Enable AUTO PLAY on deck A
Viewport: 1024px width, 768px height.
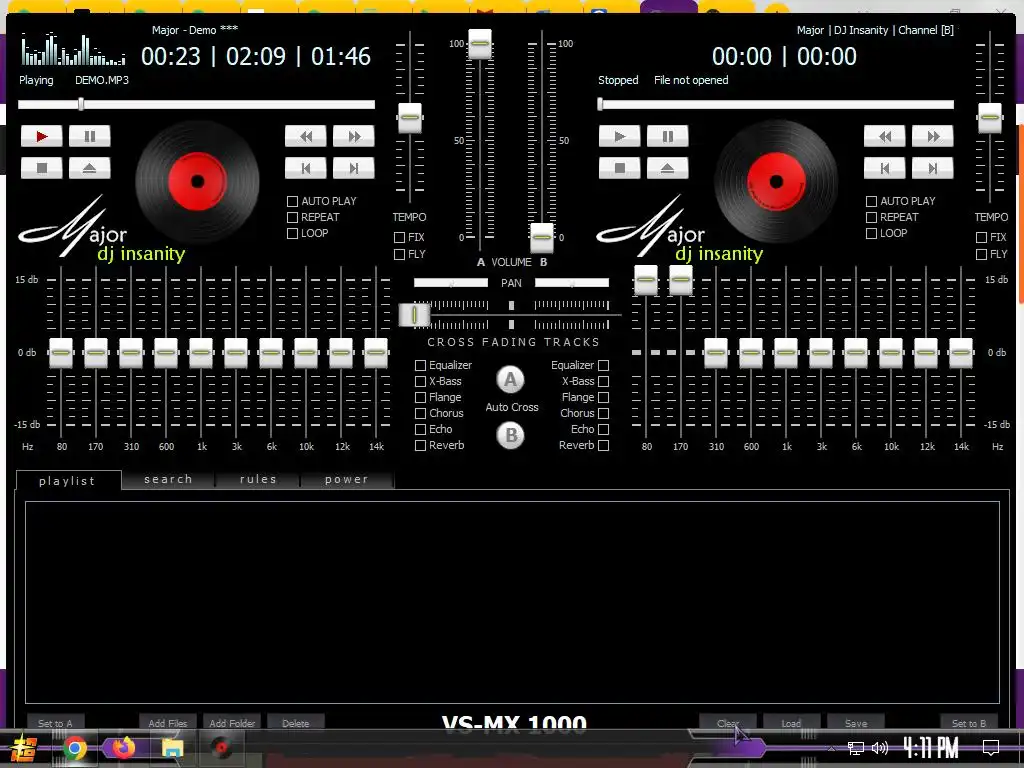tap(293, 201)
